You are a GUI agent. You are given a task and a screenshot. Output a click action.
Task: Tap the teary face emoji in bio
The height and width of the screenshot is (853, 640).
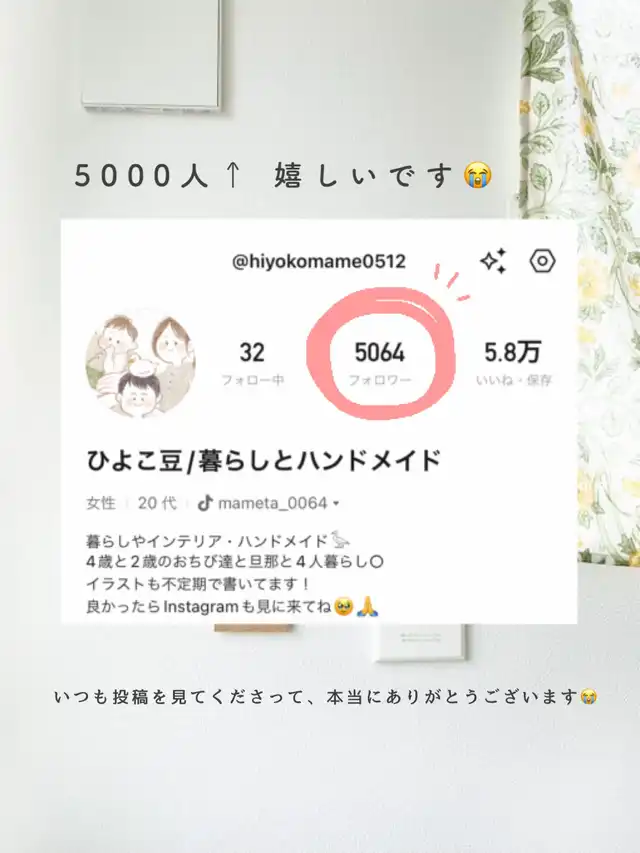[343, 606]
